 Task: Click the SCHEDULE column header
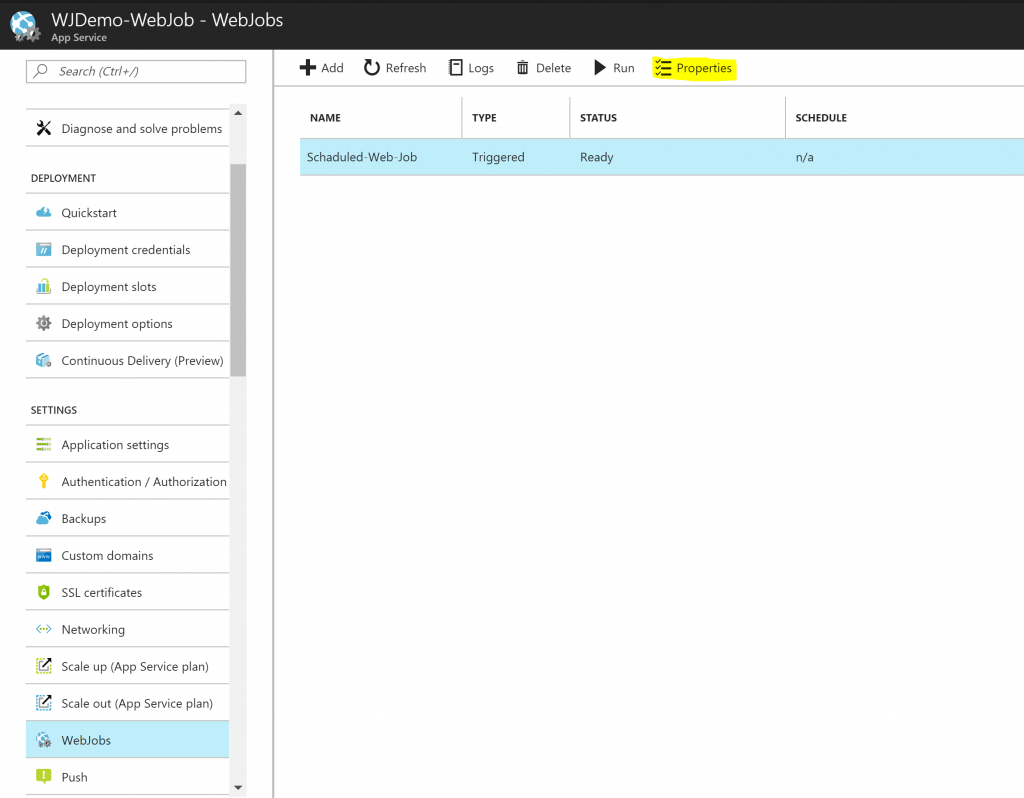(x=821, y=118)
